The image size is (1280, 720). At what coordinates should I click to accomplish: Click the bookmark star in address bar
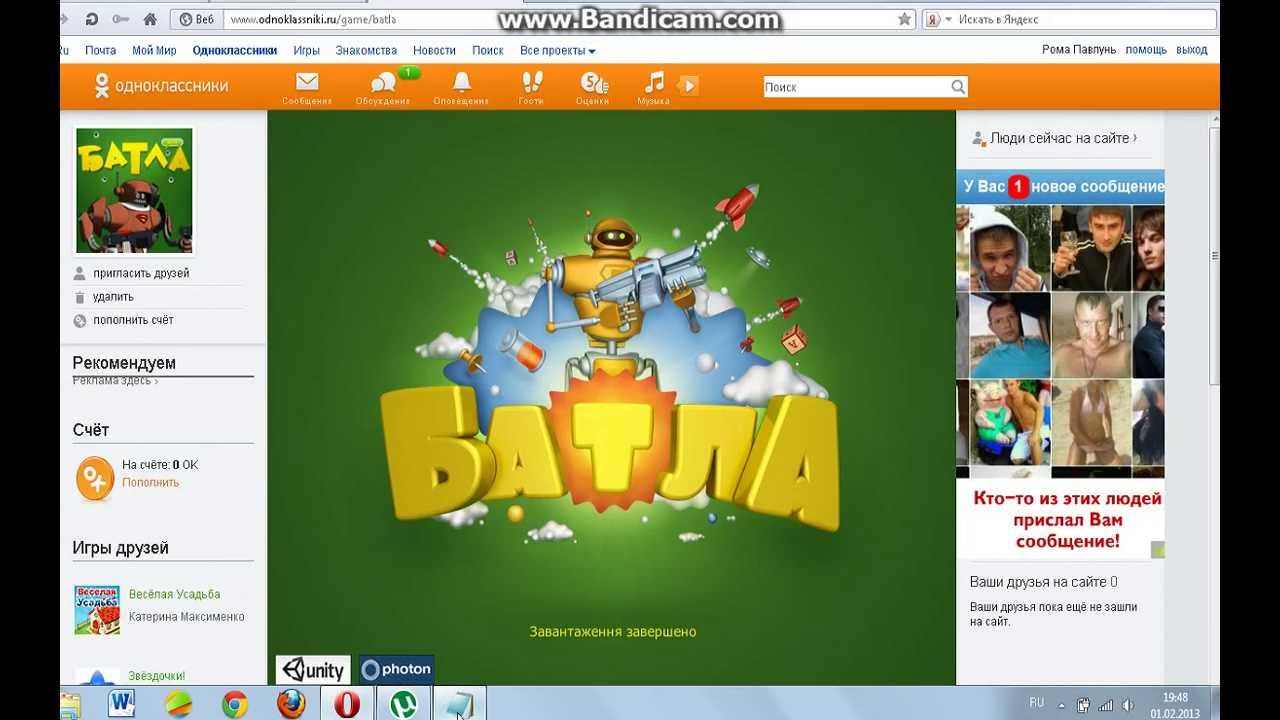(x=904, y=19)
